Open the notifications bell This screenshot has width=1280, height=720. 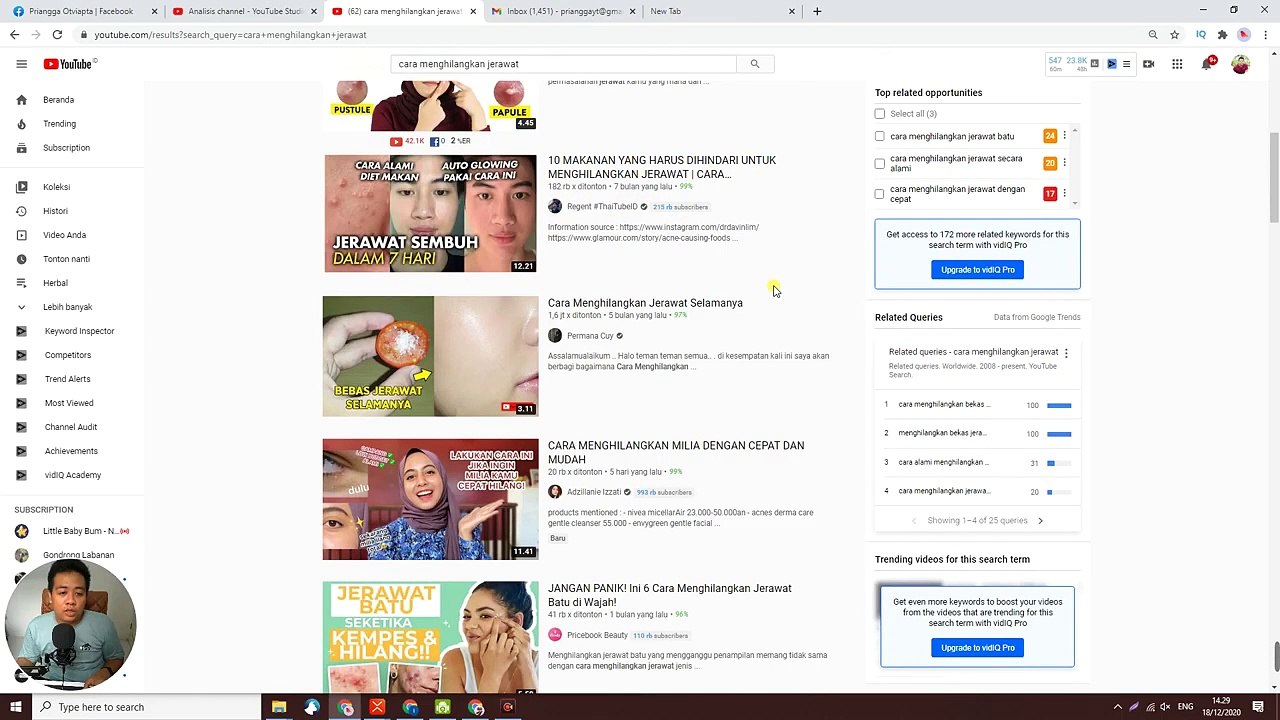(x=1208, y=64)
